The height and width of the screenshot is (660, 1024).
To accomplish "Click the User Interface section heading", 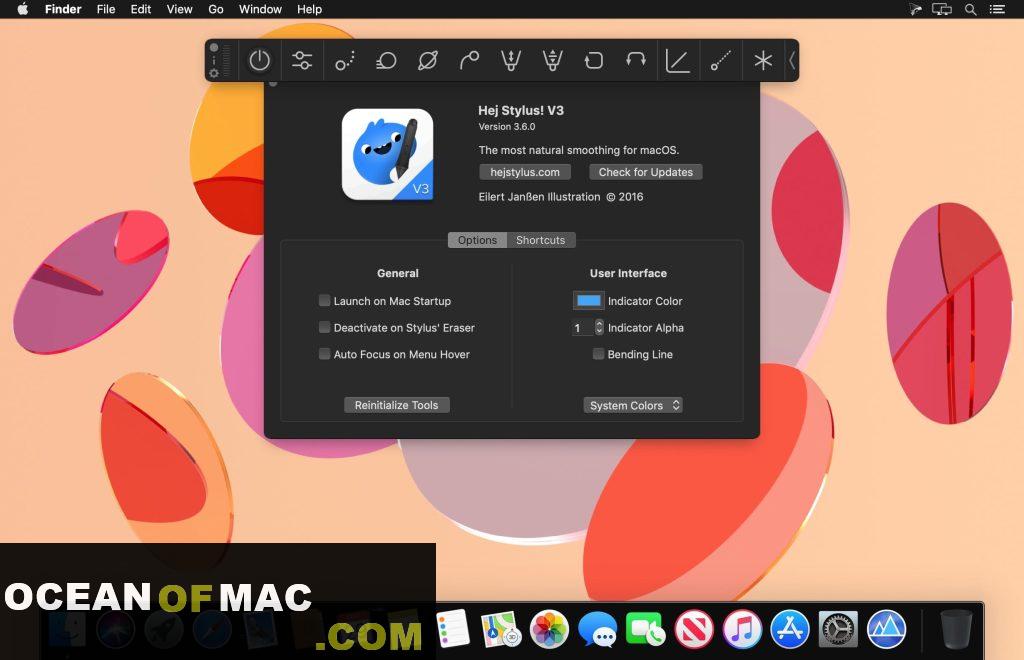I will [628, 274].
